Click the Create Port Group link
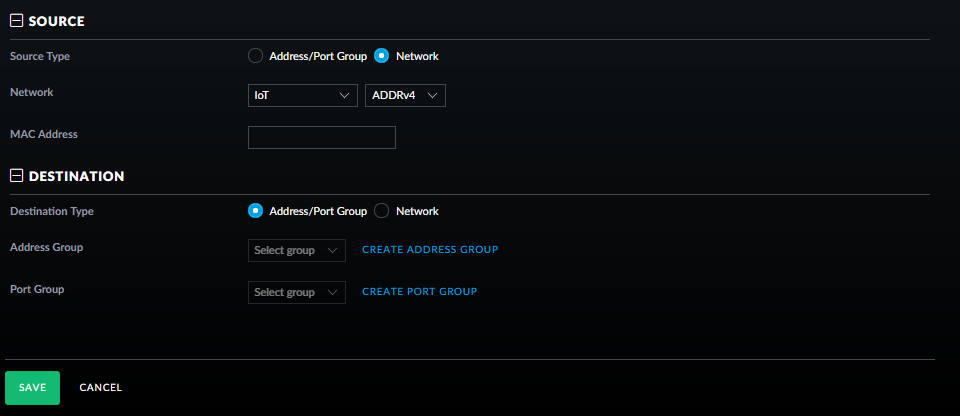The height and width of the screenshot is (416, 960). pyautogui.click(x=419, y=292)
